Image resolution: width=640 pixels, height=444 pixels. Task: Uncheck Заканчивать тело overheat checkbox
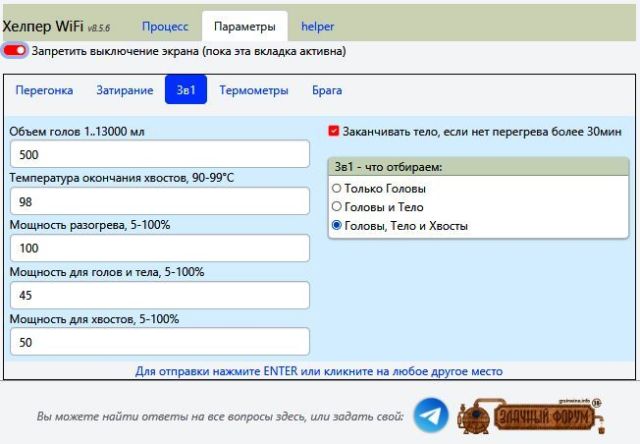coord(334,131)
